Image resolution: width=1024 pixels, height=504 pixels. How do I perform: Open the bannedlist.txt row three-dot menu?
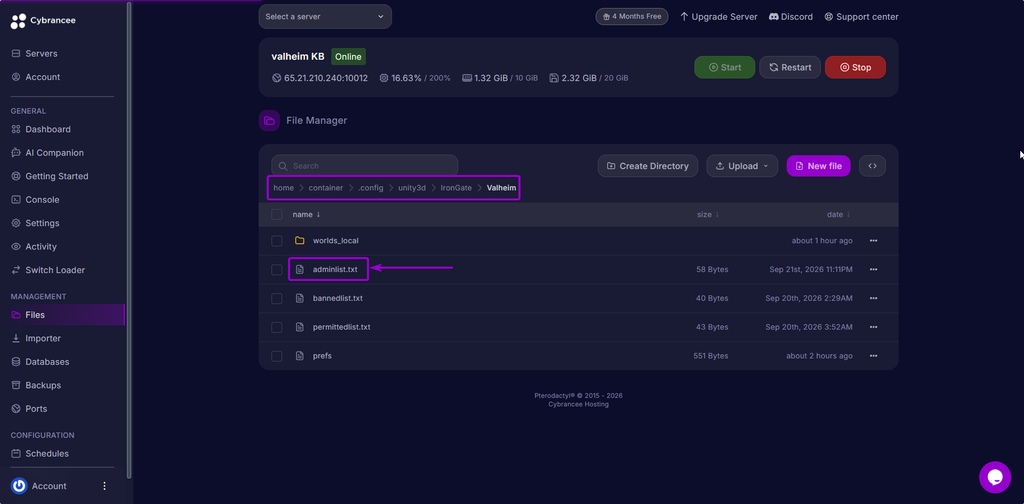[873, 298]
